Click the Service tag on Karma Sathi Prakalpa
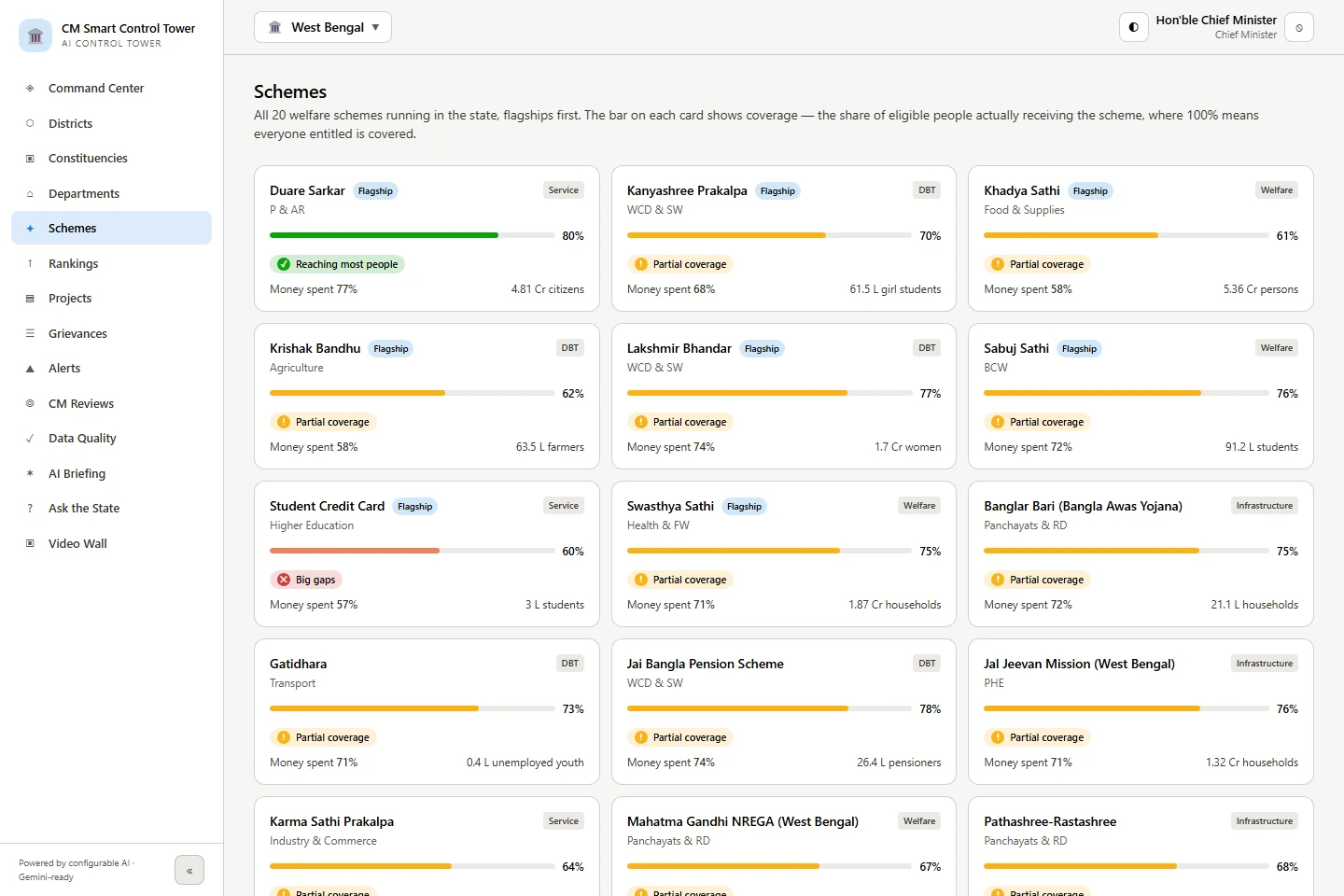This screenshot has height=896, width=1344. (x=564, y=821)
